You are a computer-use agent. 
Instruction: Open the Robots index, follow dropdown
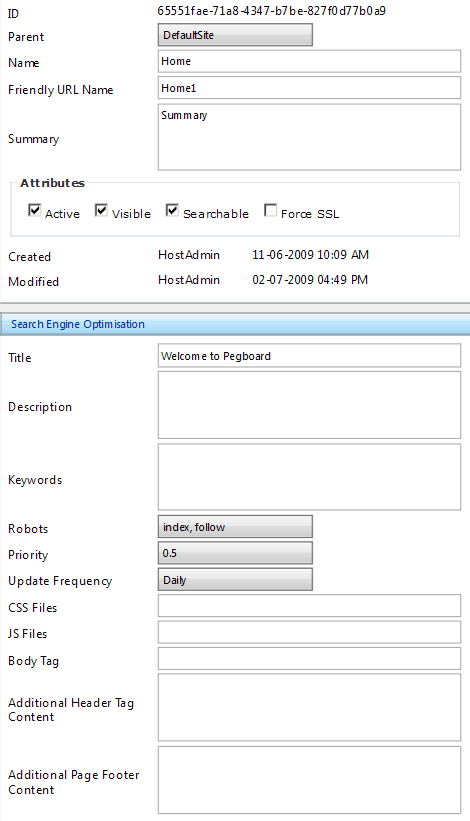coord(235,527)
